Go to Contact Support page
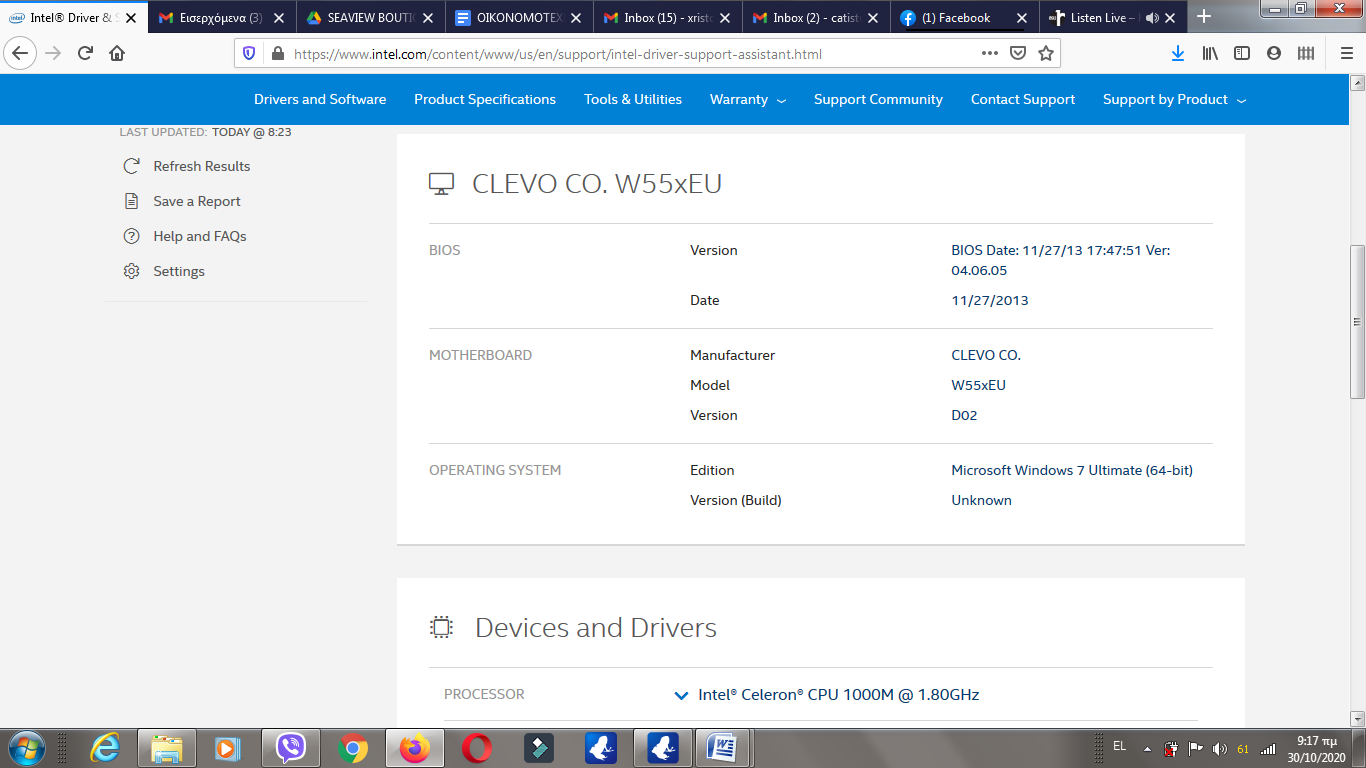Screen dimensions: 1366x768 (1022, 100)
